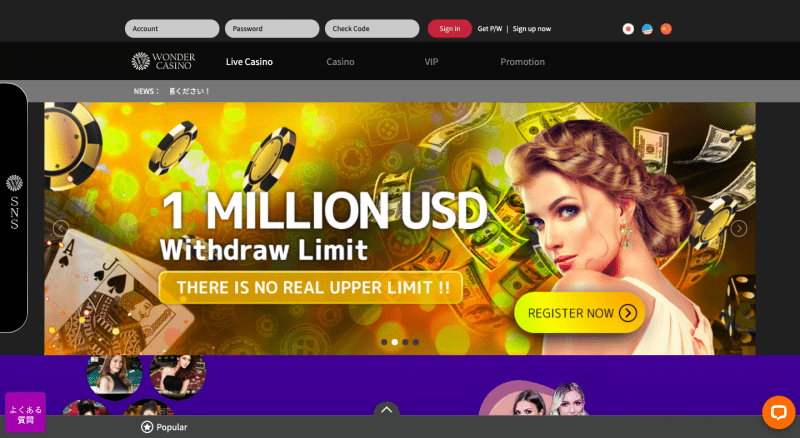Click the Wonder Casino logo
The width and height of the screenshot is (800, 438).
(163, 61)
